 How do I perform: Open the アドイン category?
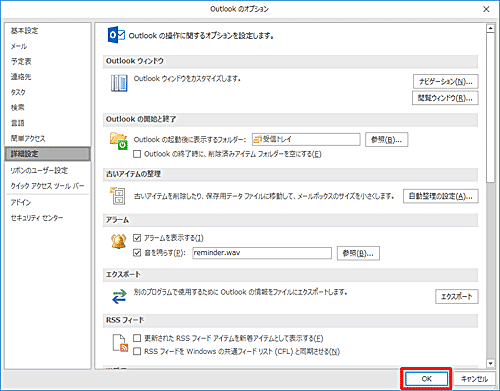click(21, 202)
